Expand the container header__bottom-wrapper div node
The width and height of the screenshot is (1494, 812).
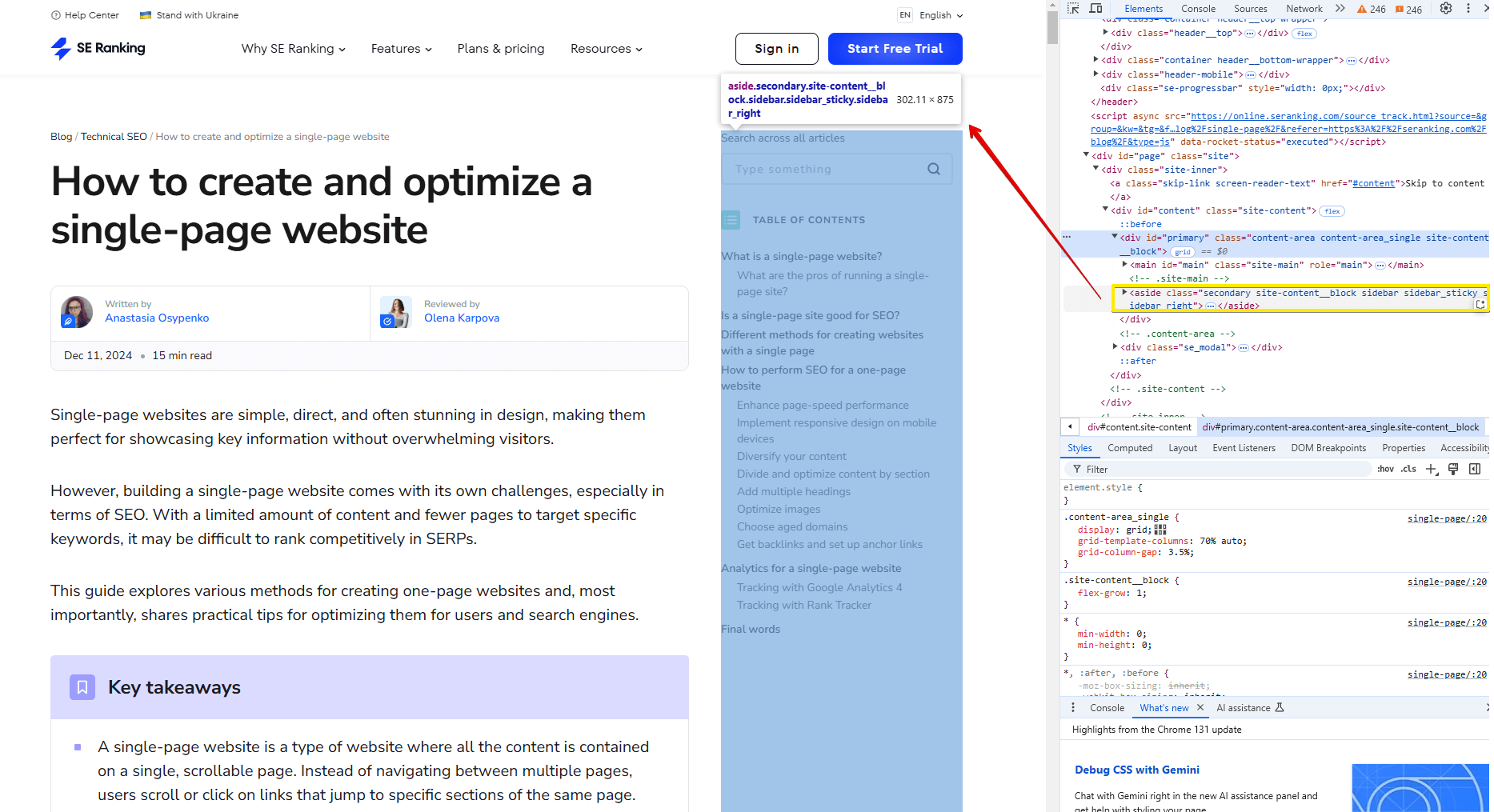[x=1095, y=59]
